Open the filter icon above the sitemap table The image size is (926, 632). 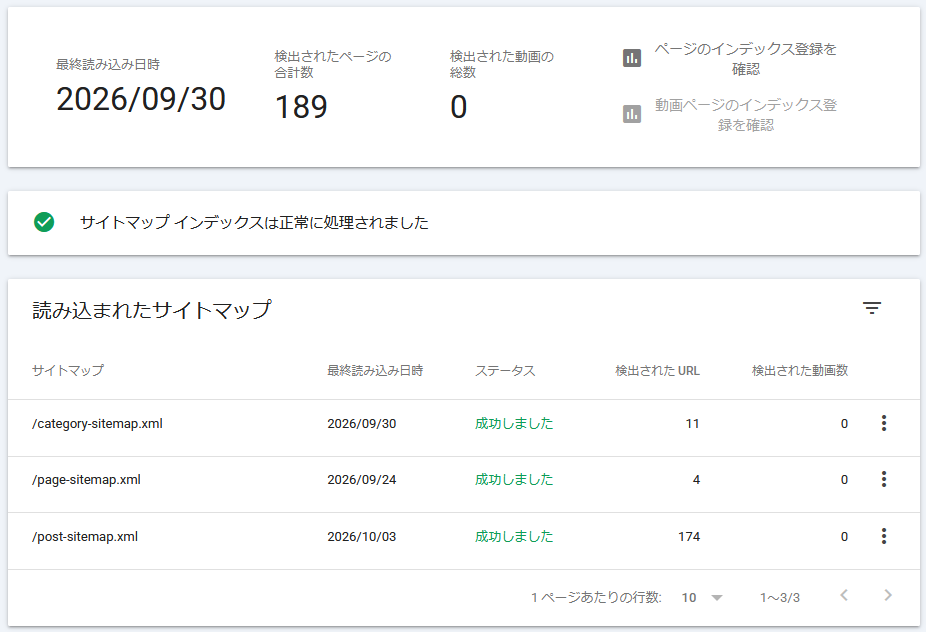tap(872, 308)
